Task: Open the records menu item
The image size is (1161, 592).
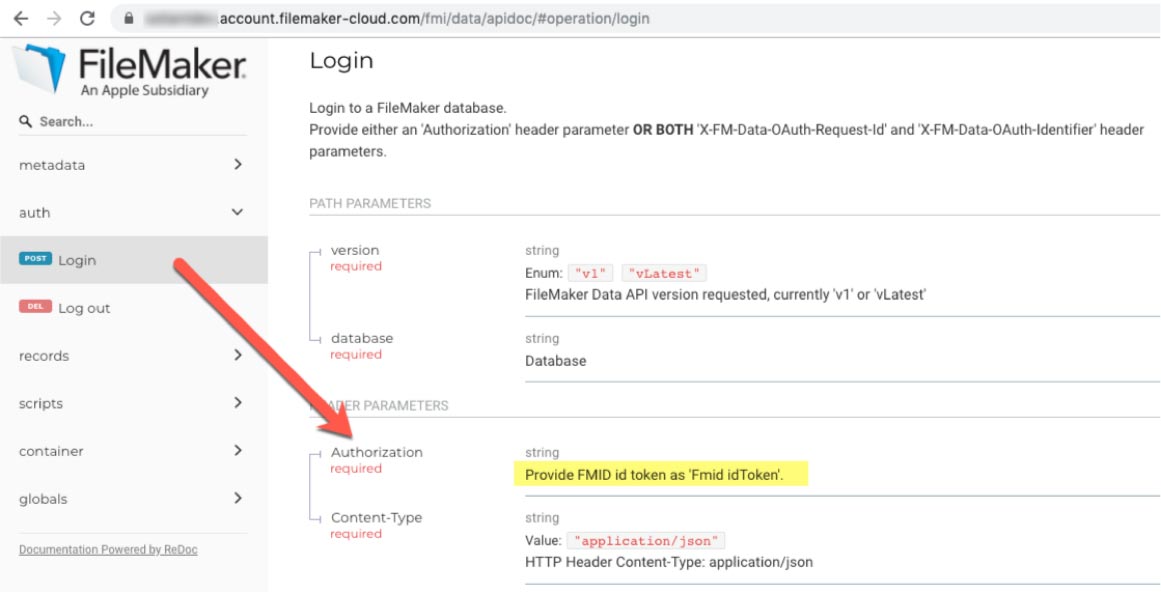Action: click(x=133, y=356)
